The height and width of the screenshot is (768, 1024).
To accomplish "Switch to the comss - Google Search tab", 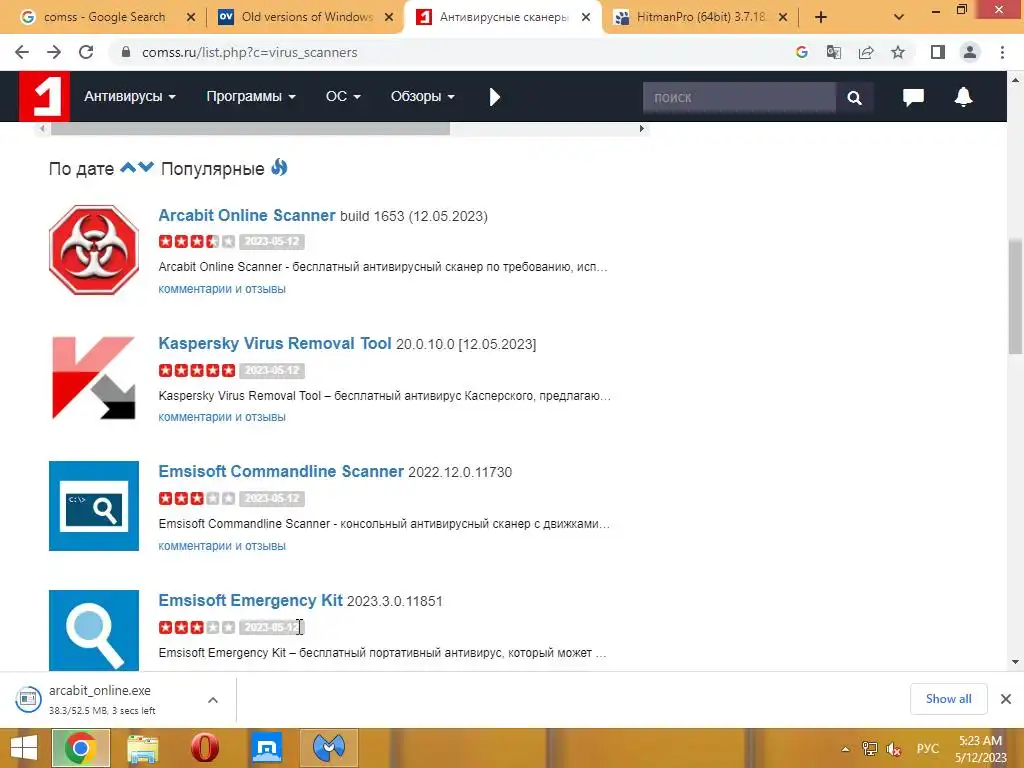I will pos(104,17).
